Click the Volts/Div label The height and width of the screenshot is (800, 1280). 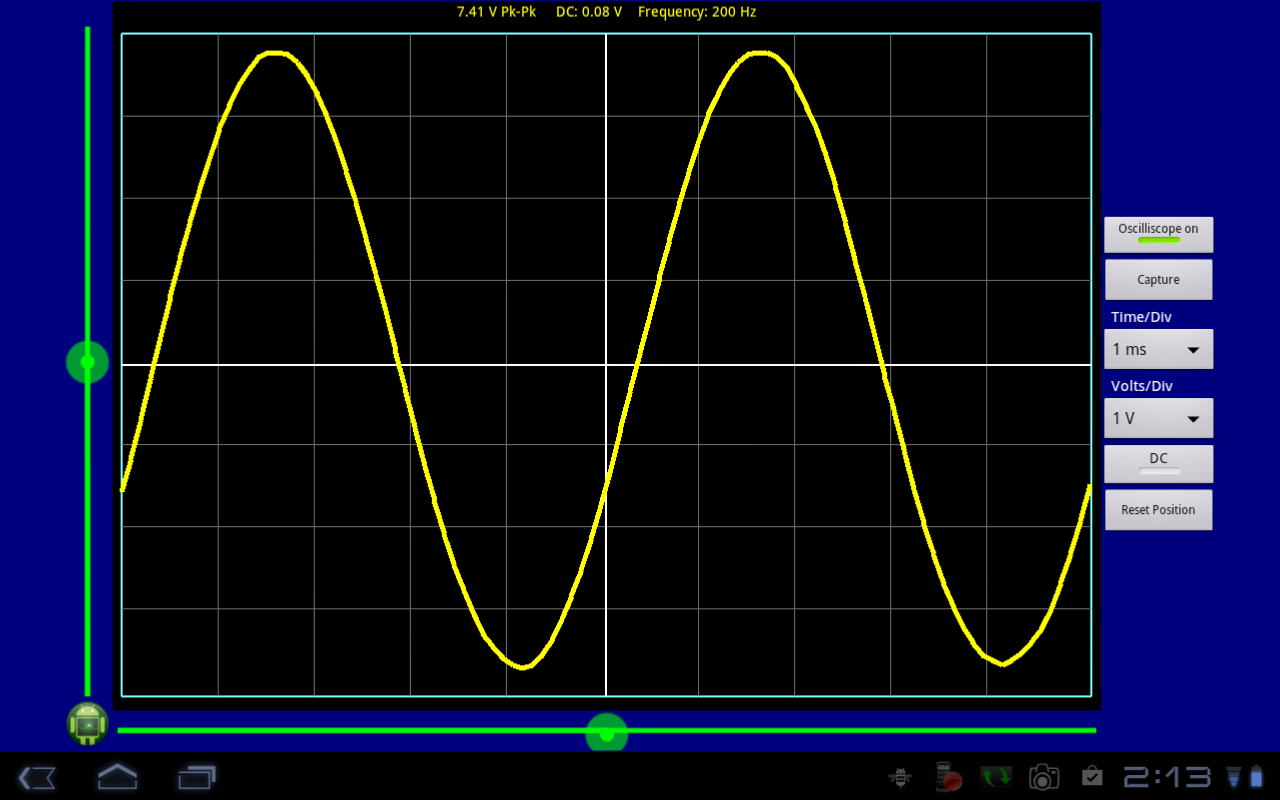click(x=1142, y=386)
